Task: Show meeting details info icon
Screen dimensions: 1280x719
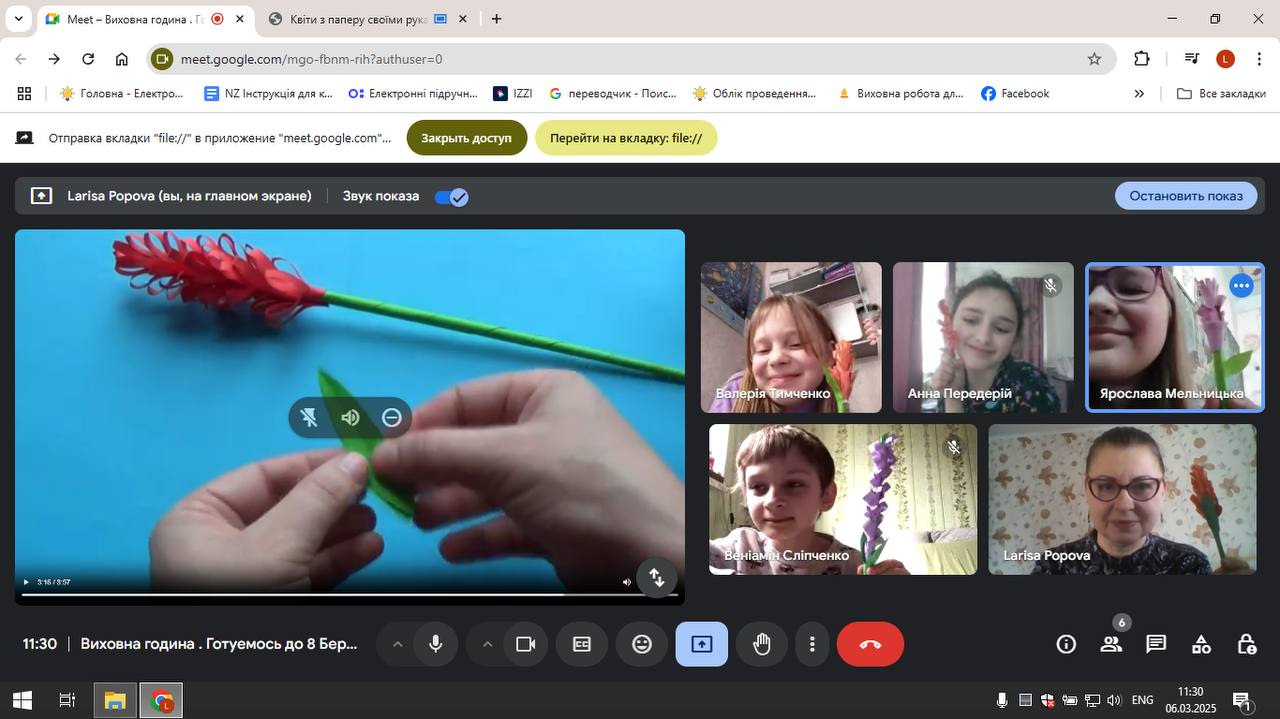Action: pos(1066,644)
